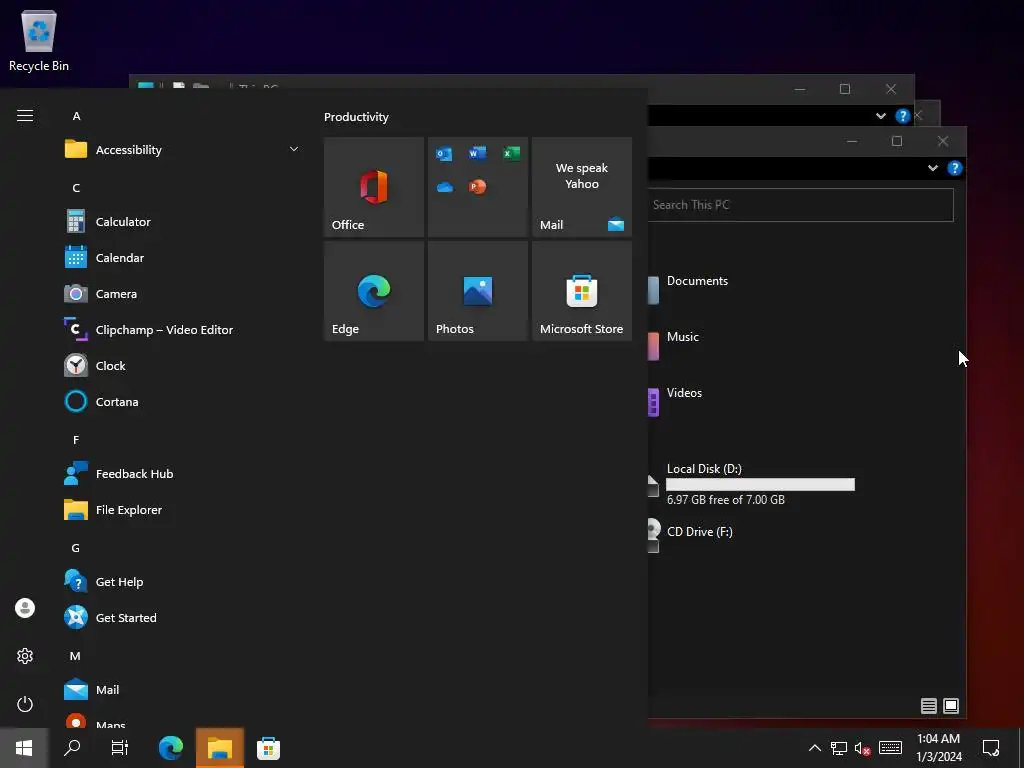
Task: Open the Mail live tile
Action: [582, 187]
